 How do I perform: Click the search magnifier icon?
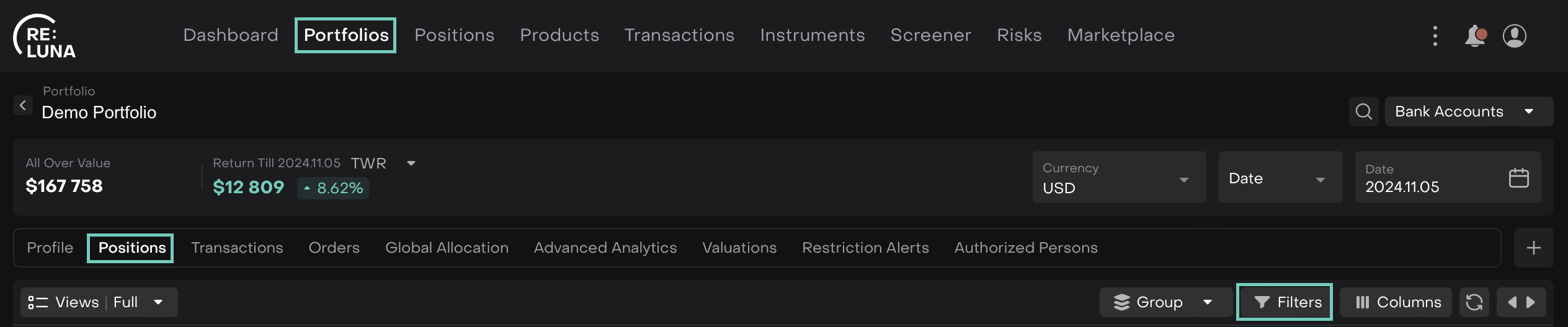(1363, 111)
